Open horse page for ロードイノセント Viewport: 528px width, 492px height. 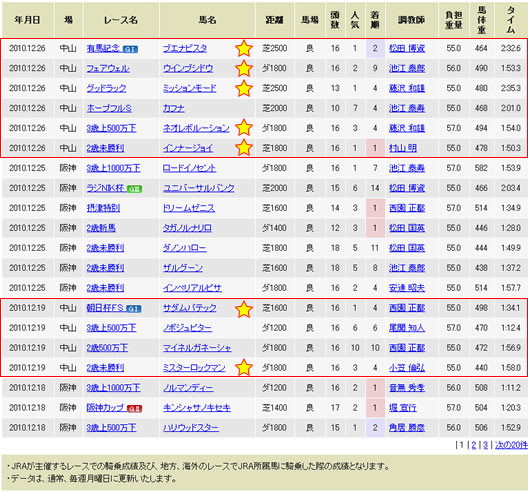click(189, 168)
